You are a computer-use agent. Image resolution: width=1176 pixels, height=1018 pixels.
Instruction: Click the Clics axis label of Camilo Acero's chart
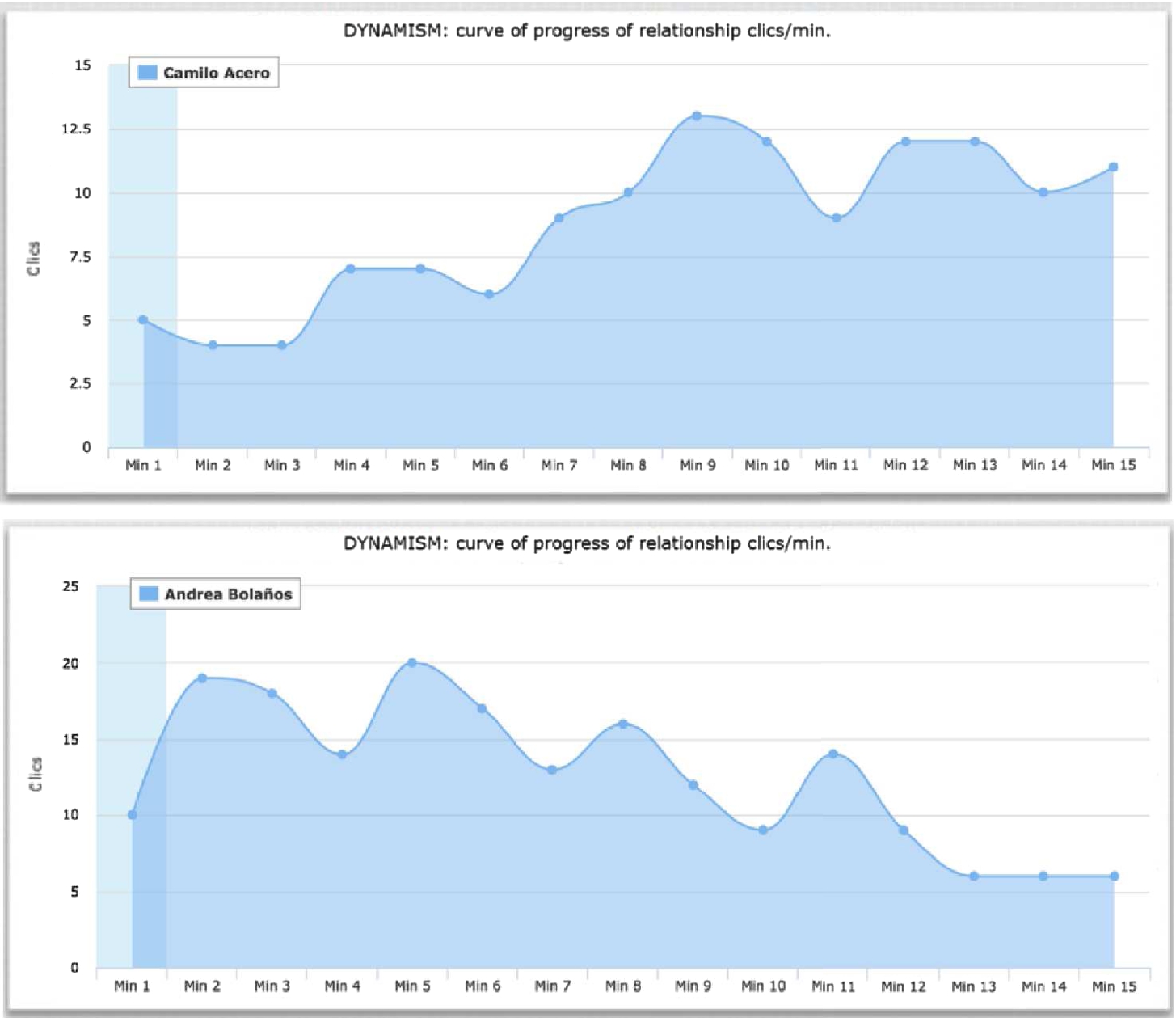click(34, 259)
